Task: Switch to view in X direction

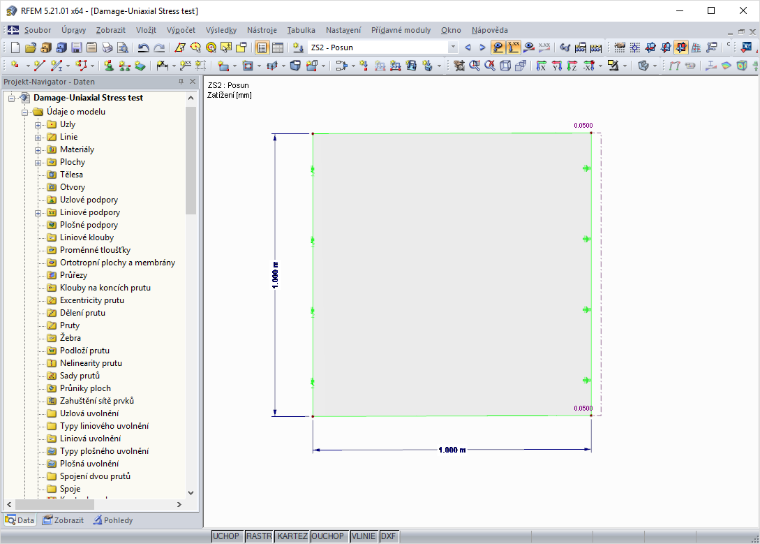Action: click(541, 65)
